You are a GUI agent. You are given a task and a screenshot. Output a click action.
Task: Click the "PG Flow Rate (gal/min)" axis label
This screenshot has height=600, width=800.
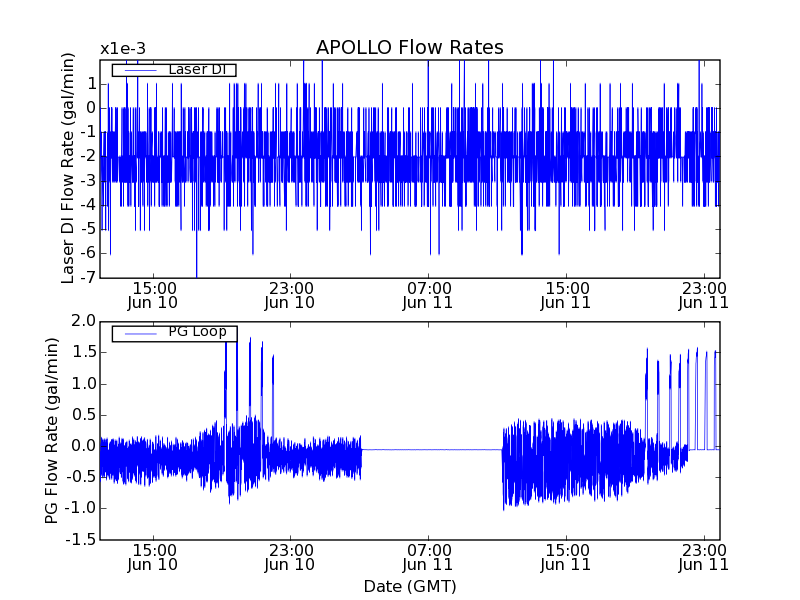pyautogui.click(x=51, y=430)
